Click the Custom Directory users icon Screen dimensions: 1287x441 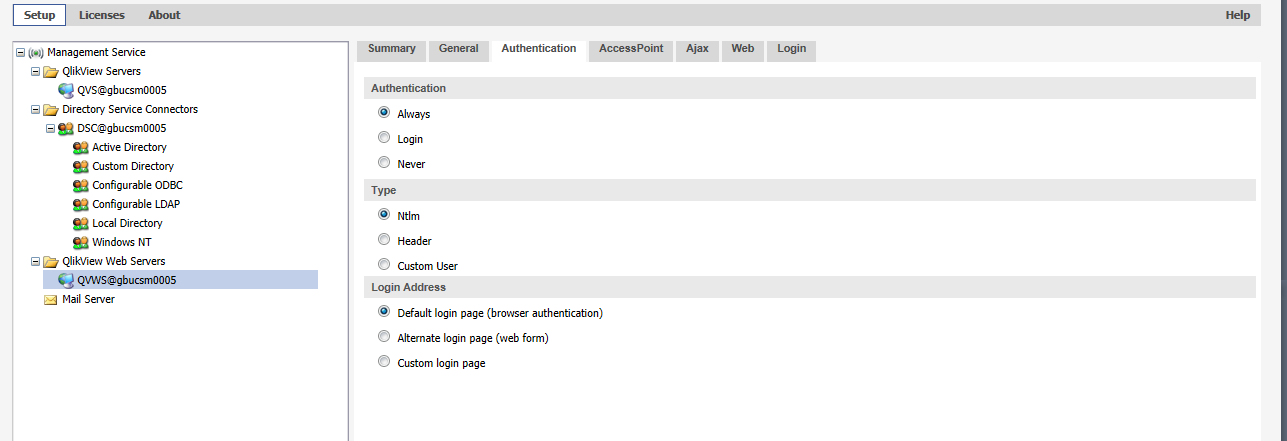81,166
